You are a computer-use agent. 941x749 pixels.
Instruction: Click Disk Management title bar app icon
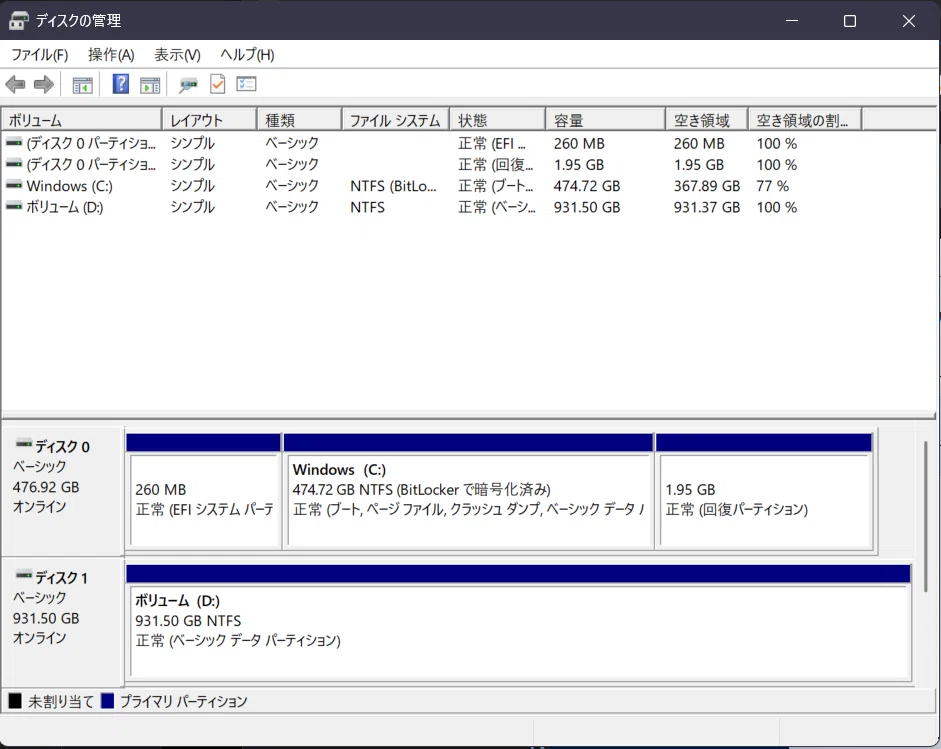pos(19,20)
